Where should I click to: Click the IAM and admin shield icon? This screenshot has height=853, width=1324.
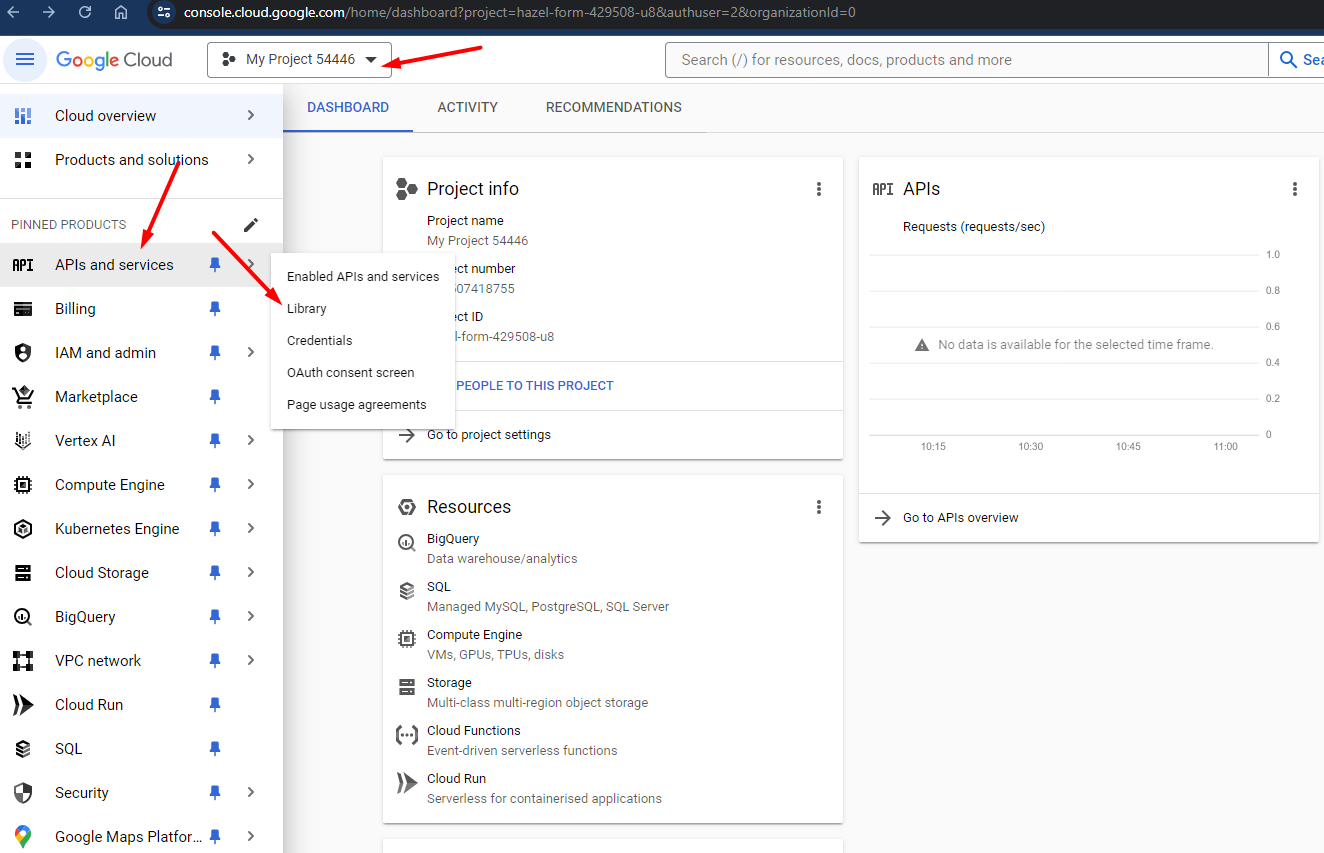[22, 353]
